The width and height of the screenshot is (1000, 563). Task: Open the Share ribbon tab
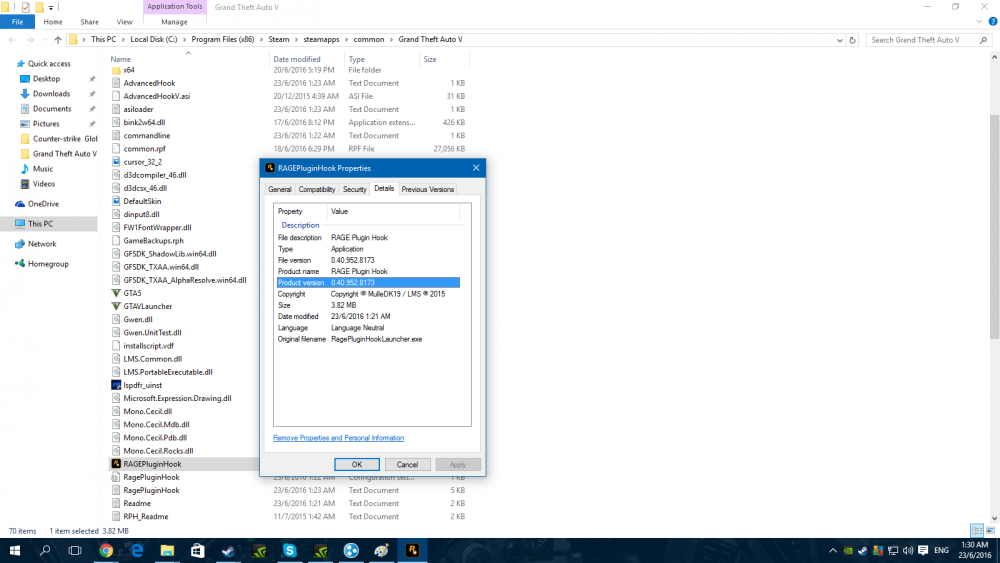pyautogui.click(x=89, y=22)
